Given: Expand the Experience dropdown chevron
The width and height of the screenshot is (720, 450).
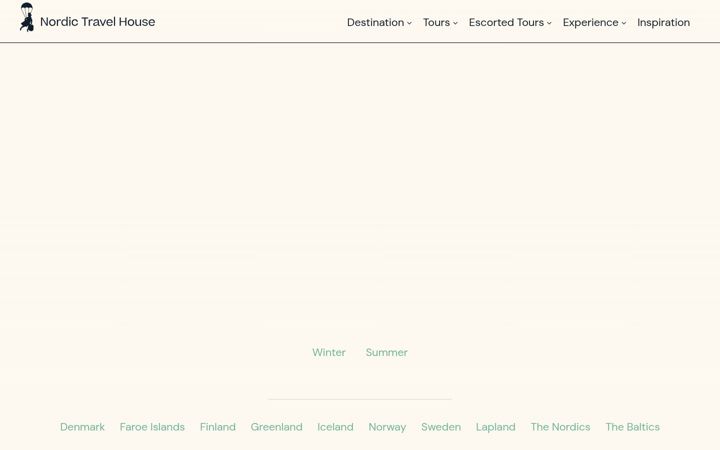Looking at the screenshot, I should pyautogui.click(x=624, y=23).
